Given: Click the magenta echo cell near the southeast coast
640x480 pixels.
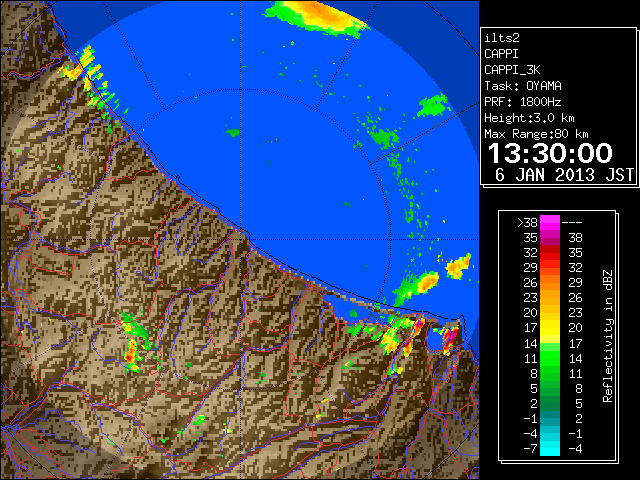Looking at the screenshot, I should tap(451, 337).
